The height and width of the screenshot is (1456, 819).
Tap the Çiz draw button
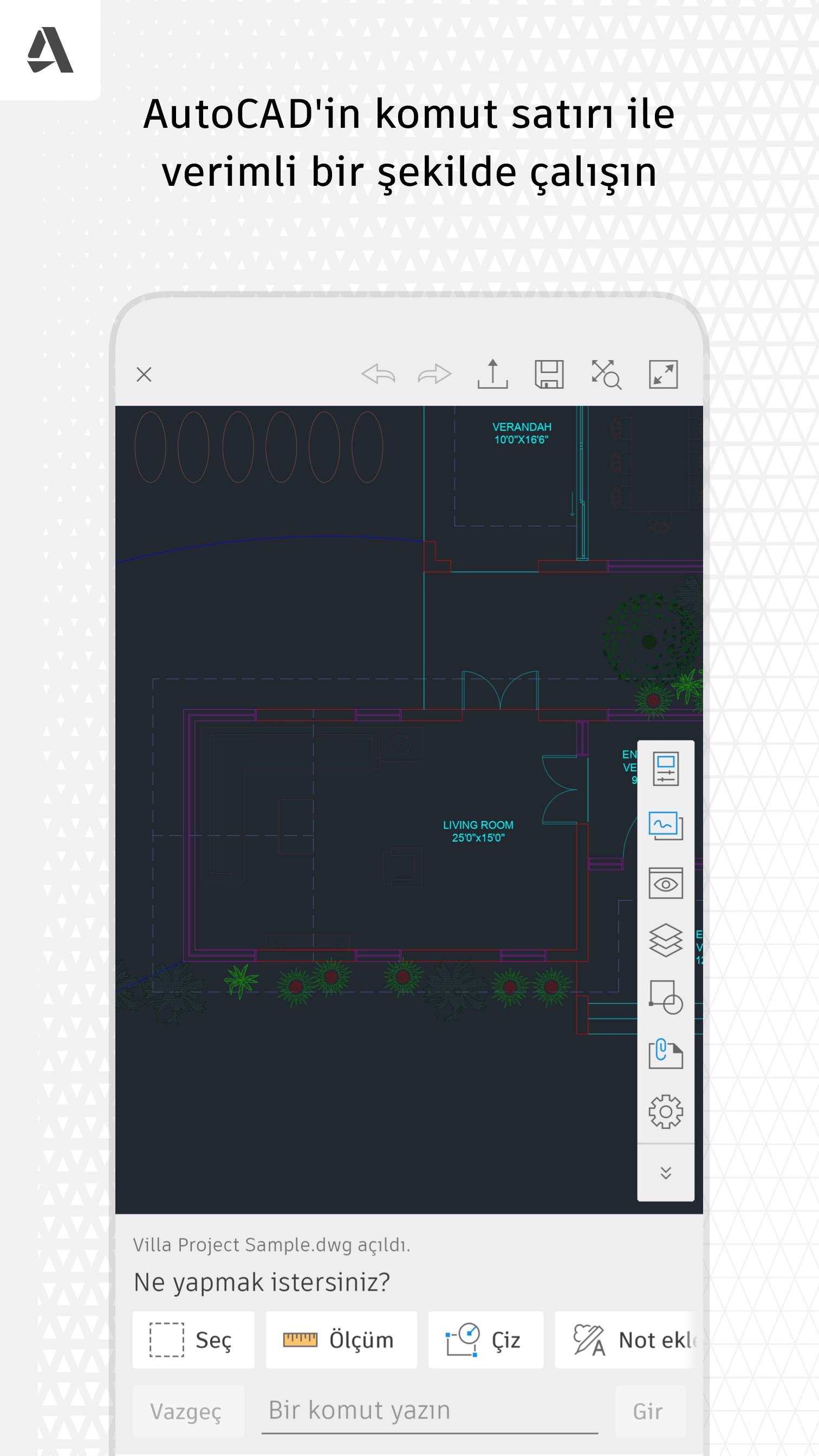(486, 1340)
